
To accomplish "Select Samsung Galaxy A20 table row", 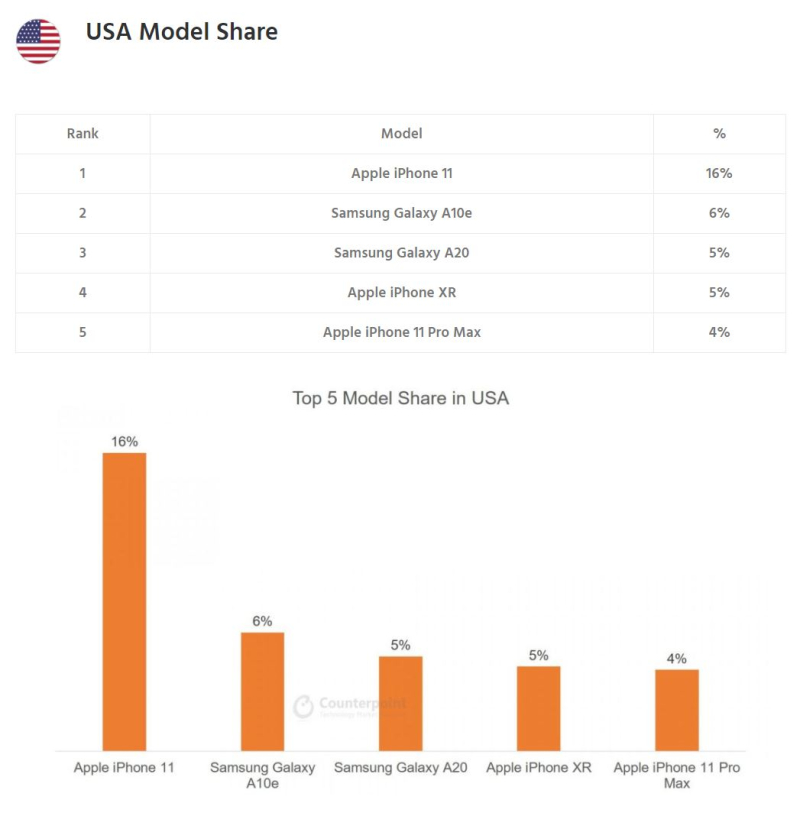I will click(401, 253).
